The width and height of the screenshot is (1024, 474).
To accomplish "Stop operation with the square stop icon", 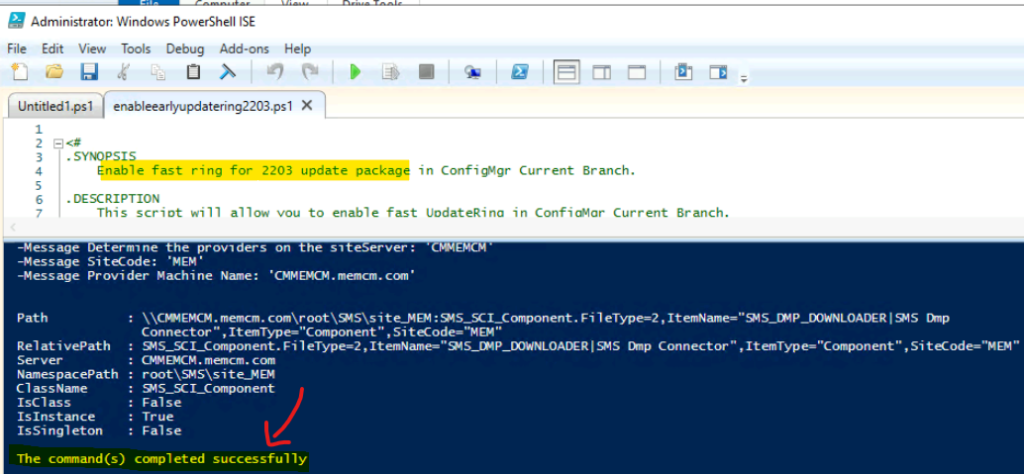I will [x=426, y=71].
